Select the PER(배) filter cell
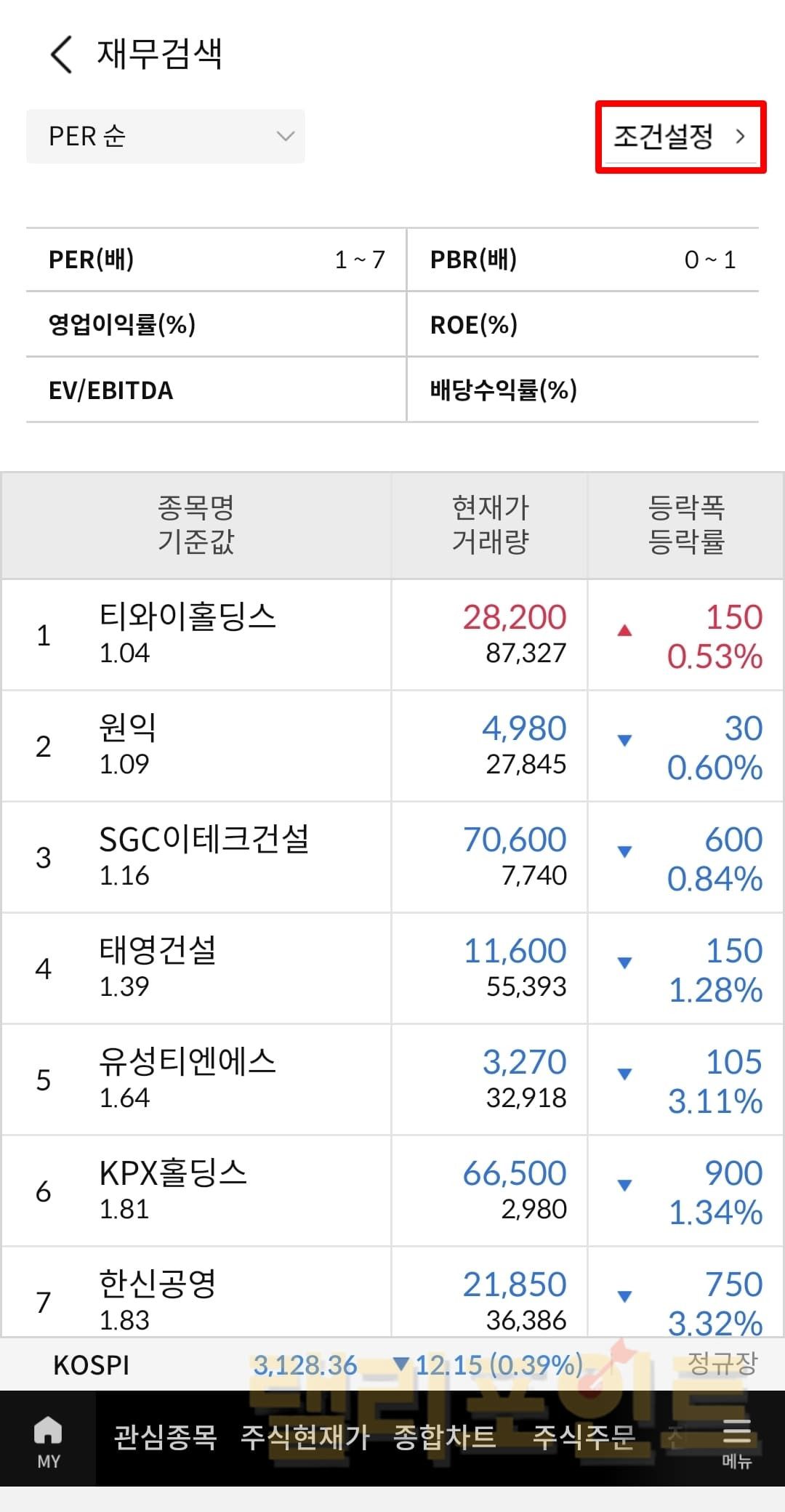The width and height of the screenshot is (785, 1512). tap(216, 260)
